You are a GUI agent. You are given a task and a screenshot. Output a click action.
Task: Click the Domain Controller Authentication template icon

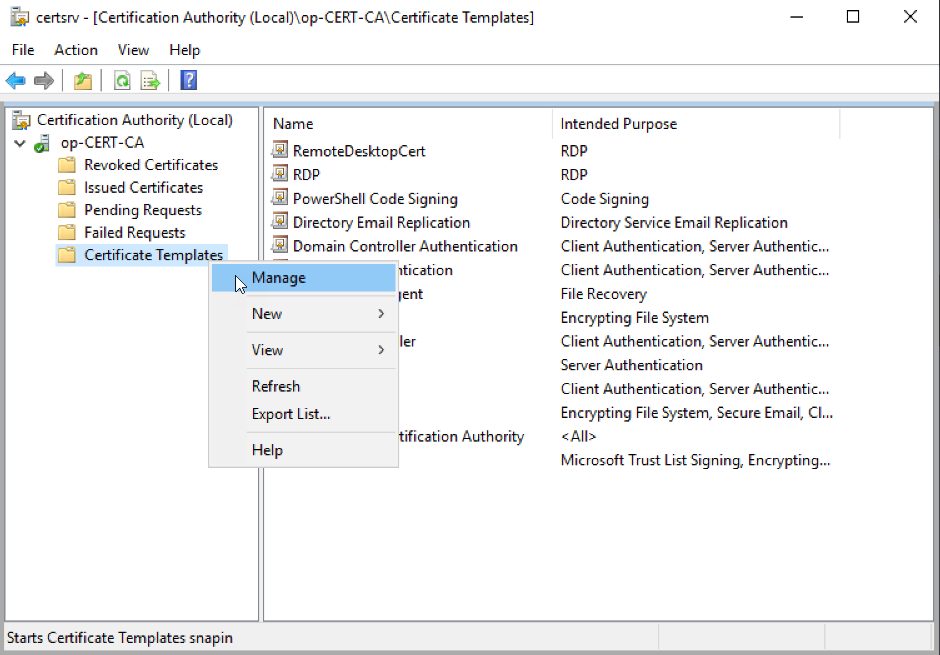point(279,245)
